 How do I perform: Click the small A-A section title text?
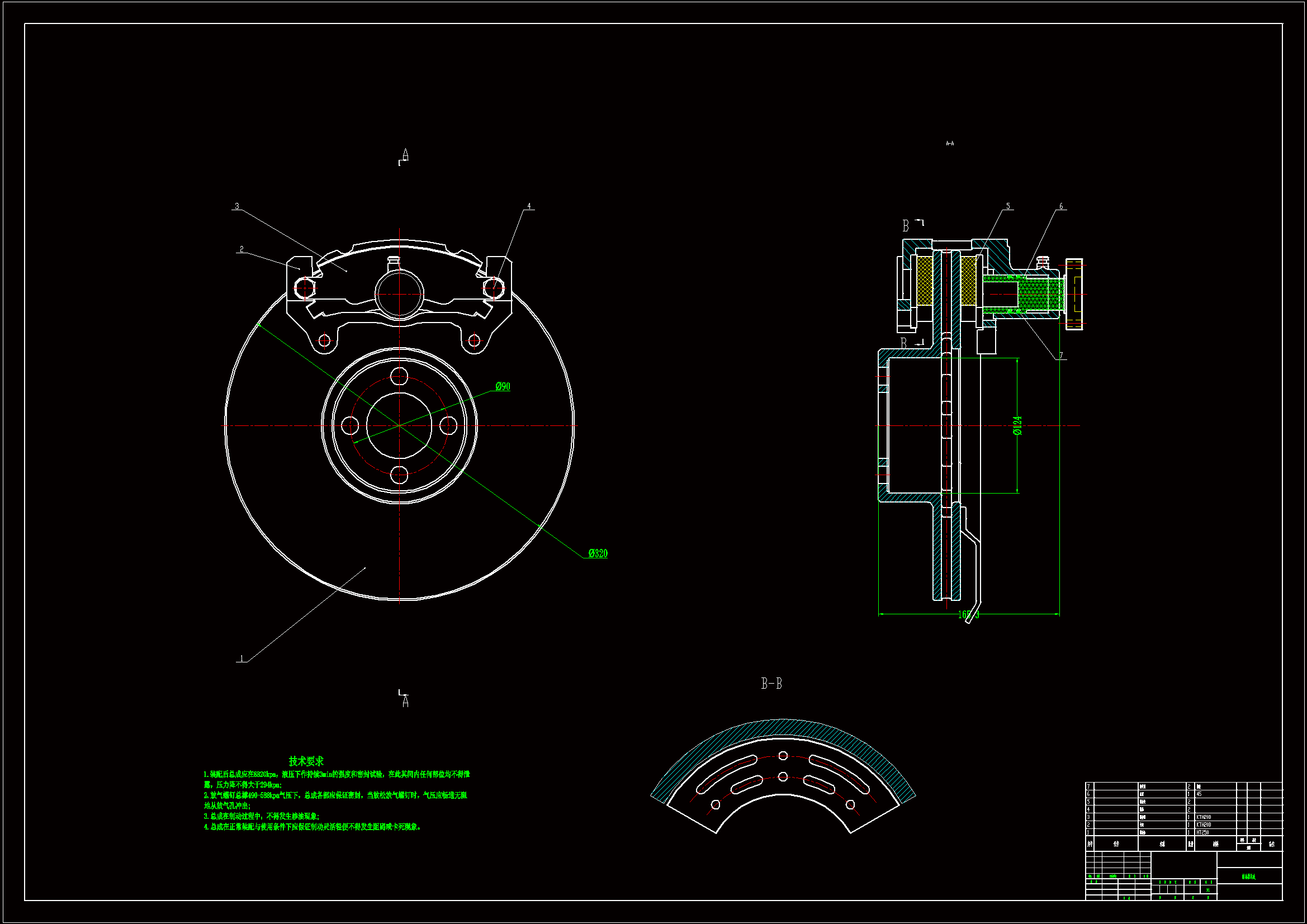tap(950, 144)
